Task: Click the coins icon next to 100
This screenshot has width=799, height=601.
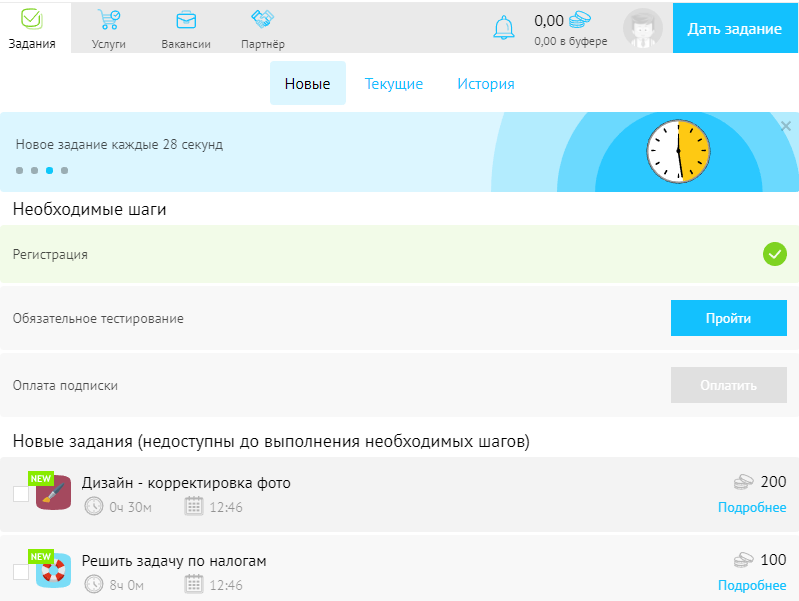Action: coord(743,560)
